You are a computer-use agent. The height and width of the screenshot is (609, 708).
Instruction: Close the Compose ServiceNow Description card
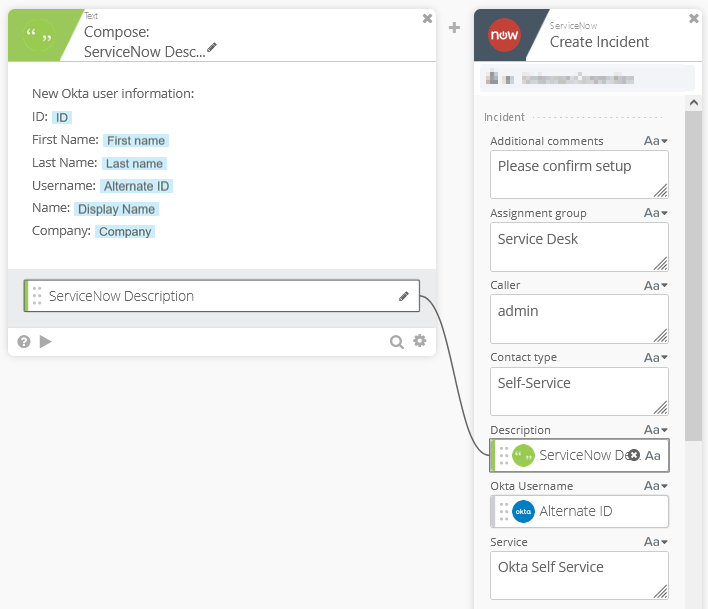coord(427,19)
